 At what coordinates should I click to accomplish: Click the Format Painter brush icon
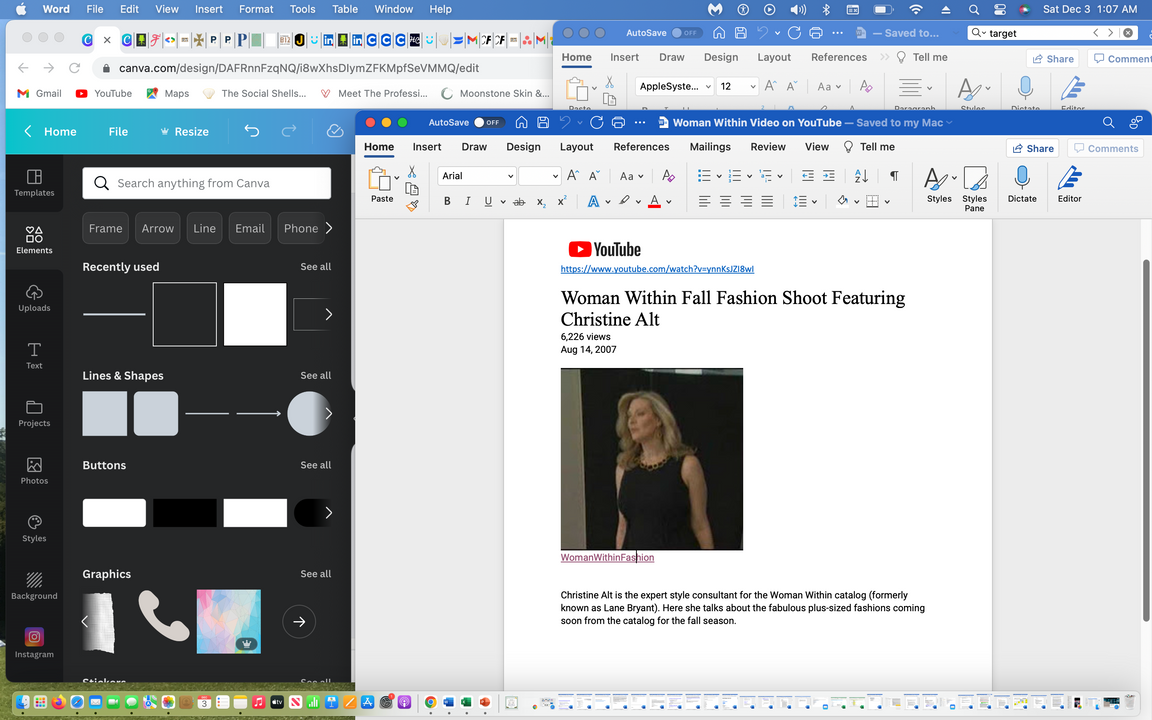pyautogui.click(x=412, y=205)
